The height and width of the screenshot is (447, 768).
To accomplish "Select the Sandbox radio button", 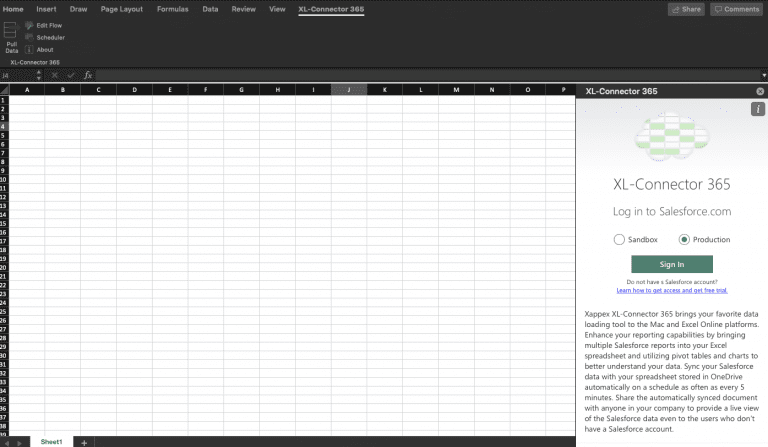I will [x=619, y=239].
